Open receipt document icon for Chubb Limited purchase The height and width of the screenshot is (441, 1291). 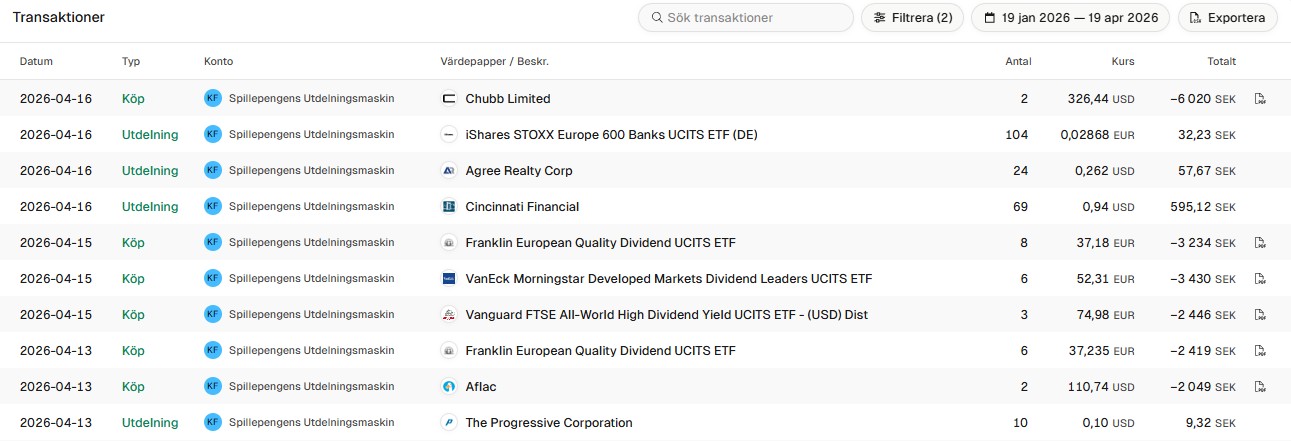point(1260,99)
